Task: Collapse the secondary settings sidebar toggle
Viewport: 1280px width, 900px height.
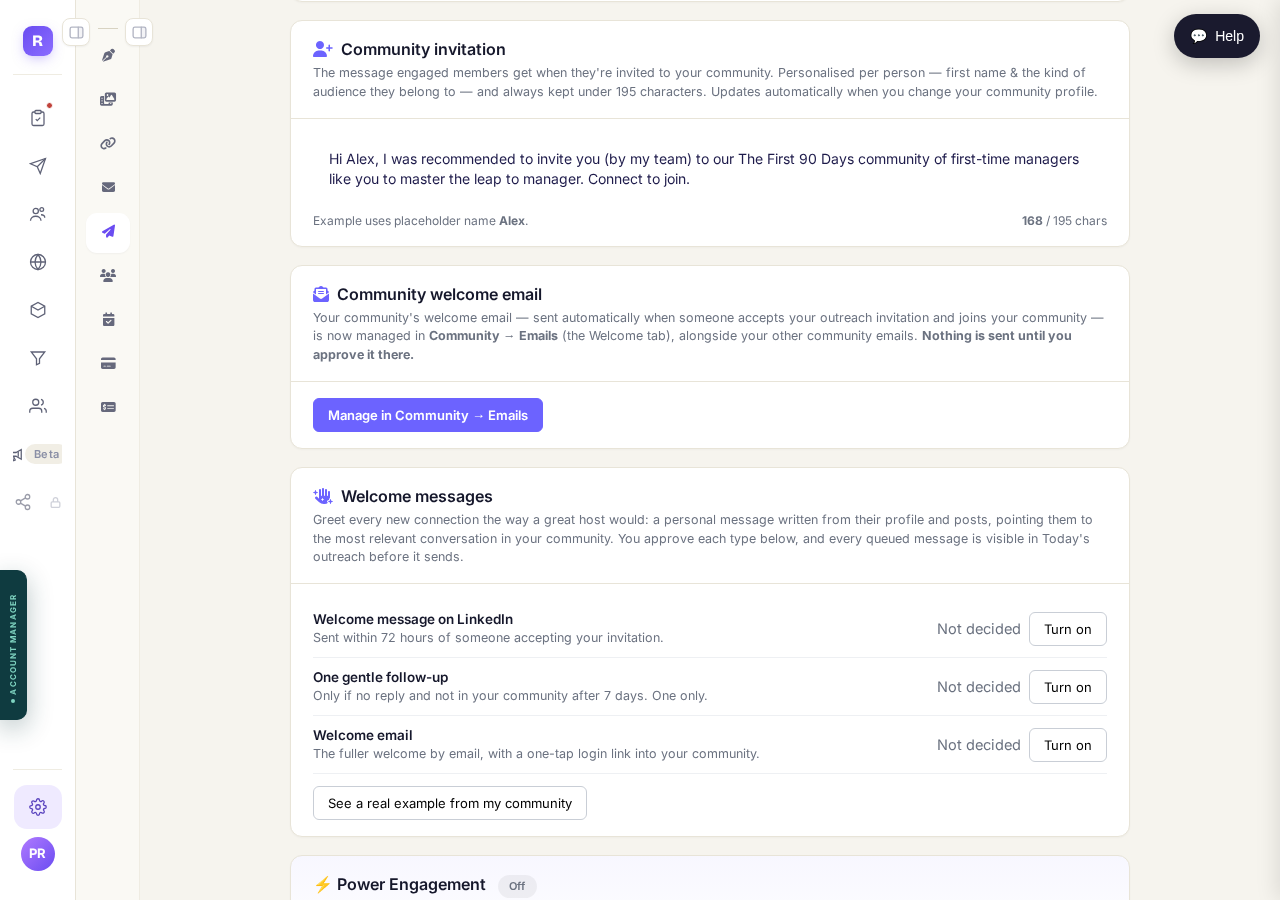Action: tap(139, 32)
